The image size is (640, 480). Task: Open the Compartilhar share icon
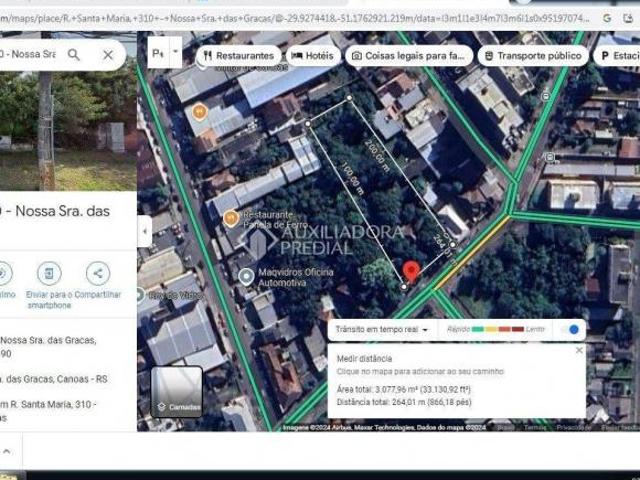tap(98, 273)
